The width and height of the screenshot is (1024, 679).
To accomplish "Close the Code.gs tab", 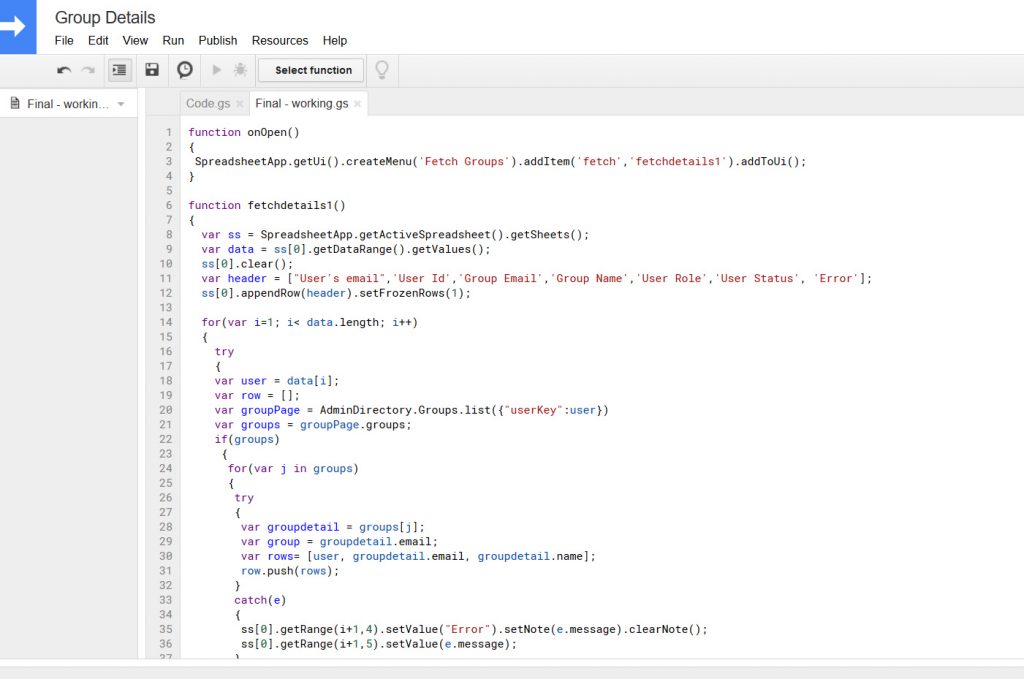I will coord(238,104).
